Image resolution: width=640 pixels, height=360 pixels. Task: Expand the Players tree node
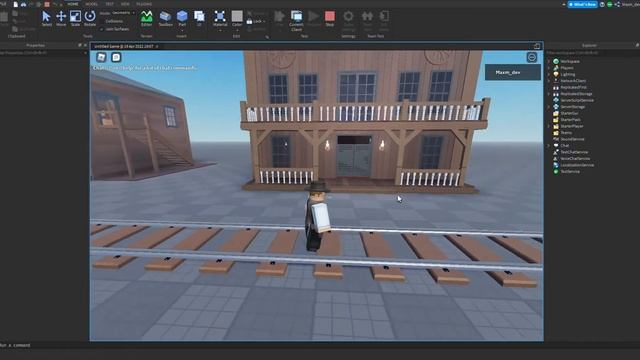[x=549, y=68]
